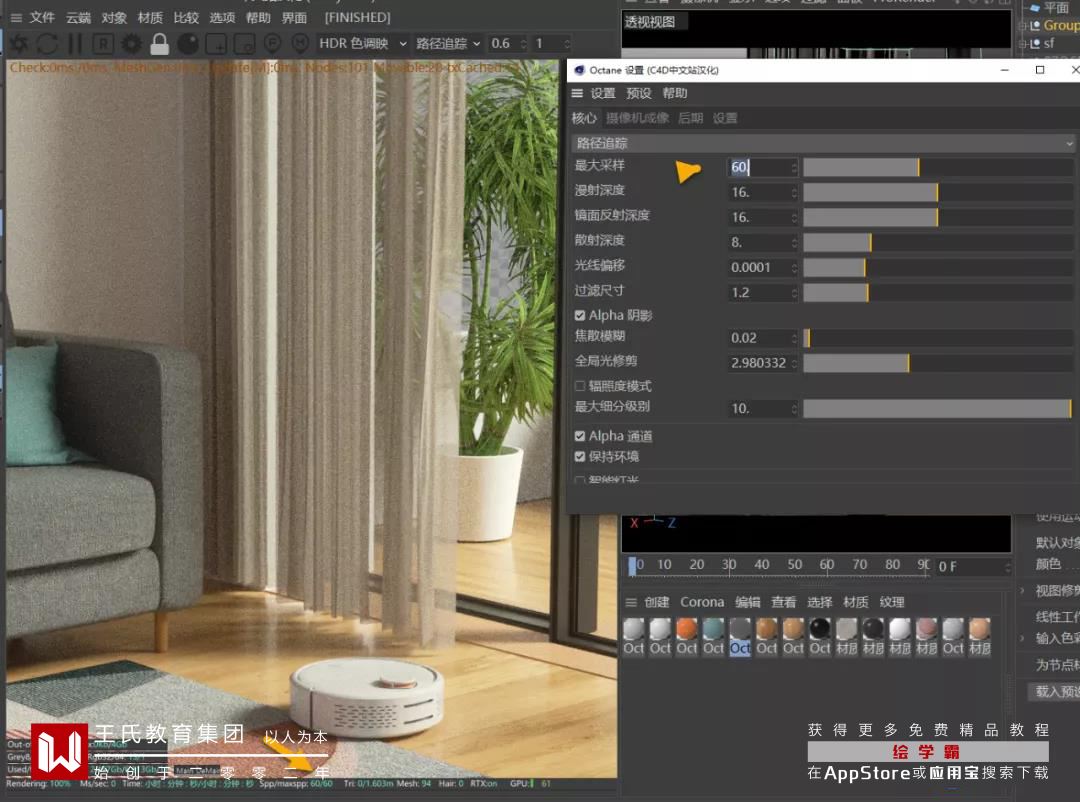Image resolution: width=1080 pixels, height=802 pixels.
Task: Click the boxed R icon in Live Viewer toolbar
Action: [103, 43]
